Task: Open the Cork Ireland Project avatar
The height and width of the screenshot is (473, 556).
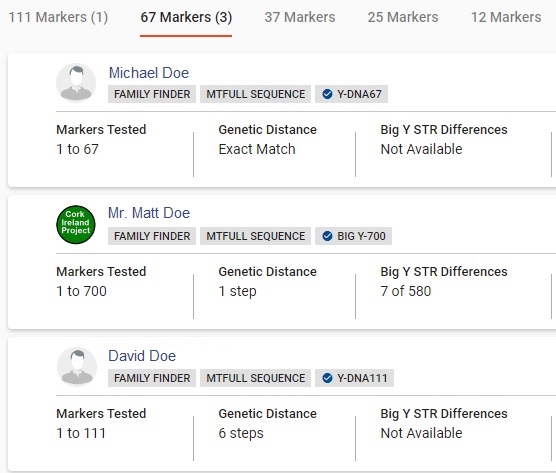Action: 76,225
